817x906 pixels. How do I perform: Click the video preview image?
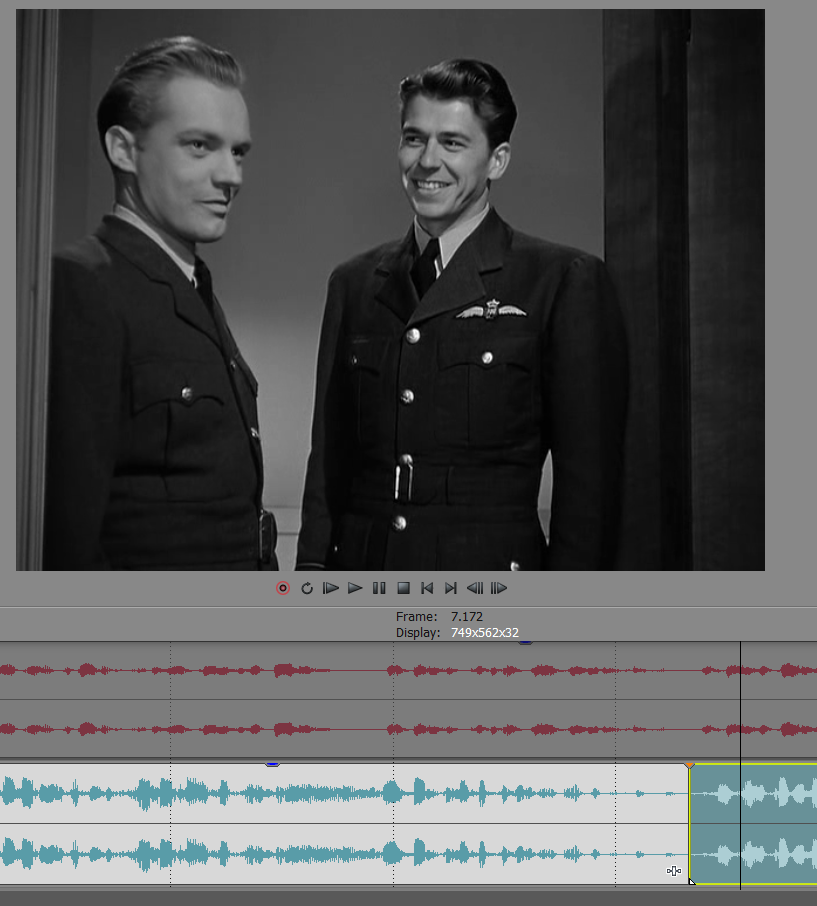[390, 289]
